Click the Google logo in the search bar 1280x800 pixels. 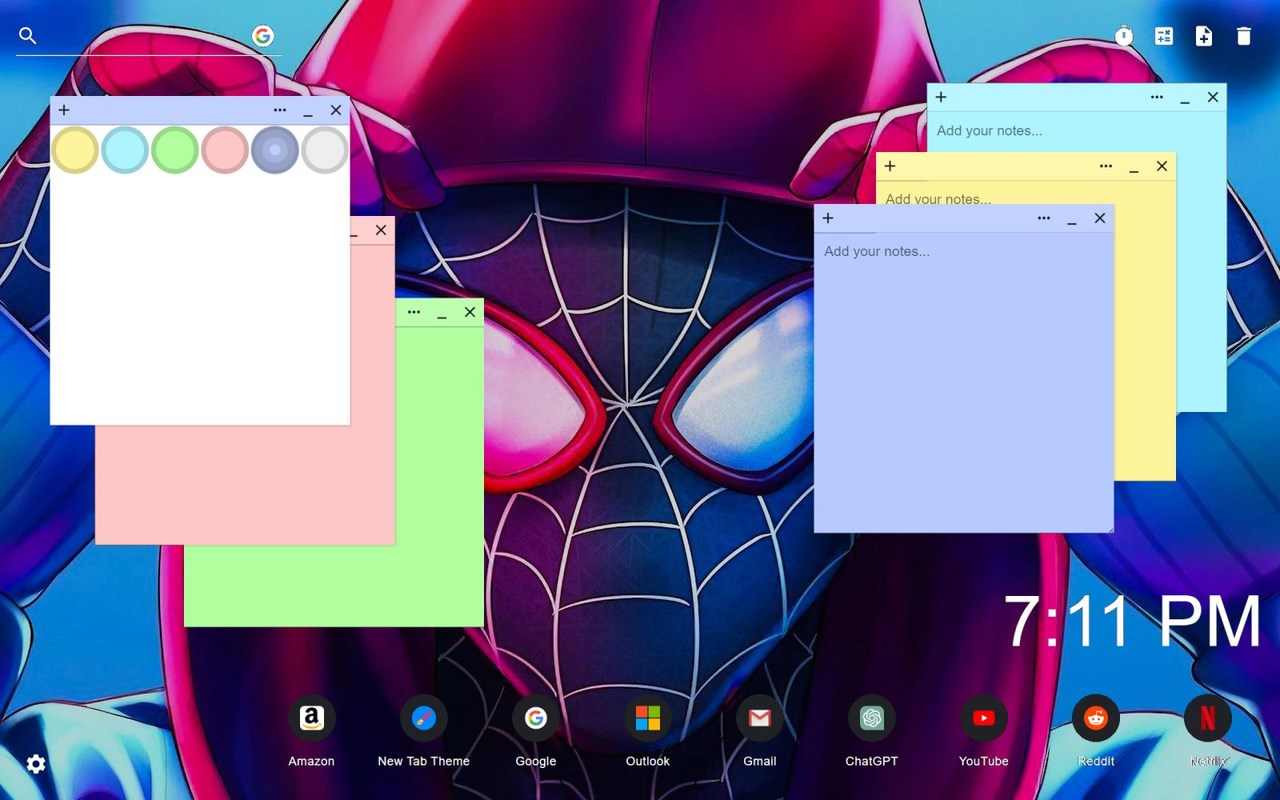263,36
